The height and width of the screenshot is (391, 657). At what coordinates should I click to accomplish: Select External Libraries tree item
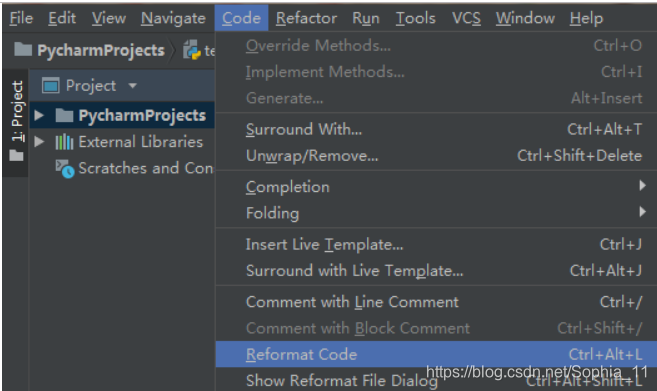tap(141, 142)
